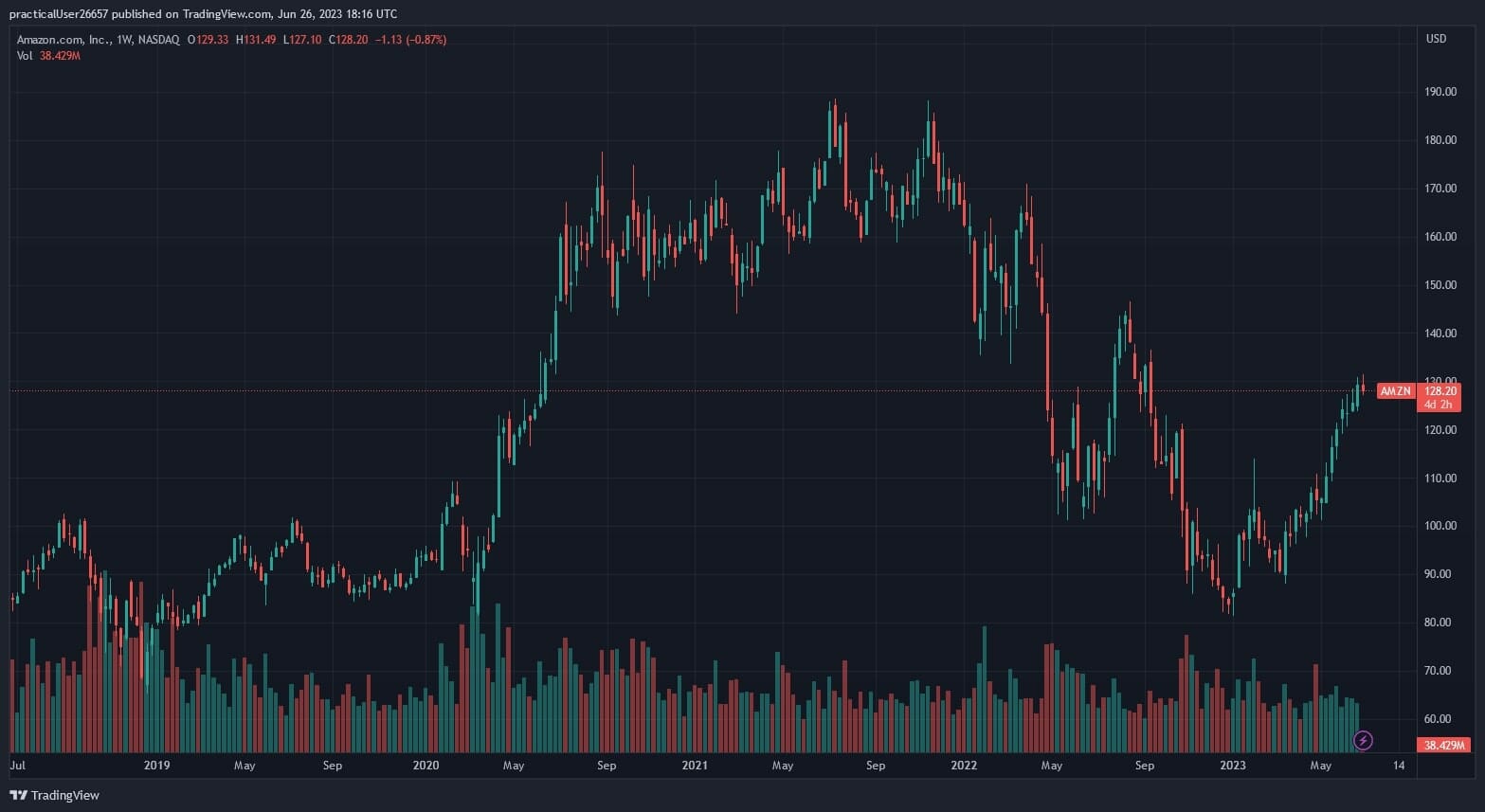Image resolution: width=1485 pixels, height=812 pixels.
Task: Click the 2021 time axis label
Action: coord(695,766)
